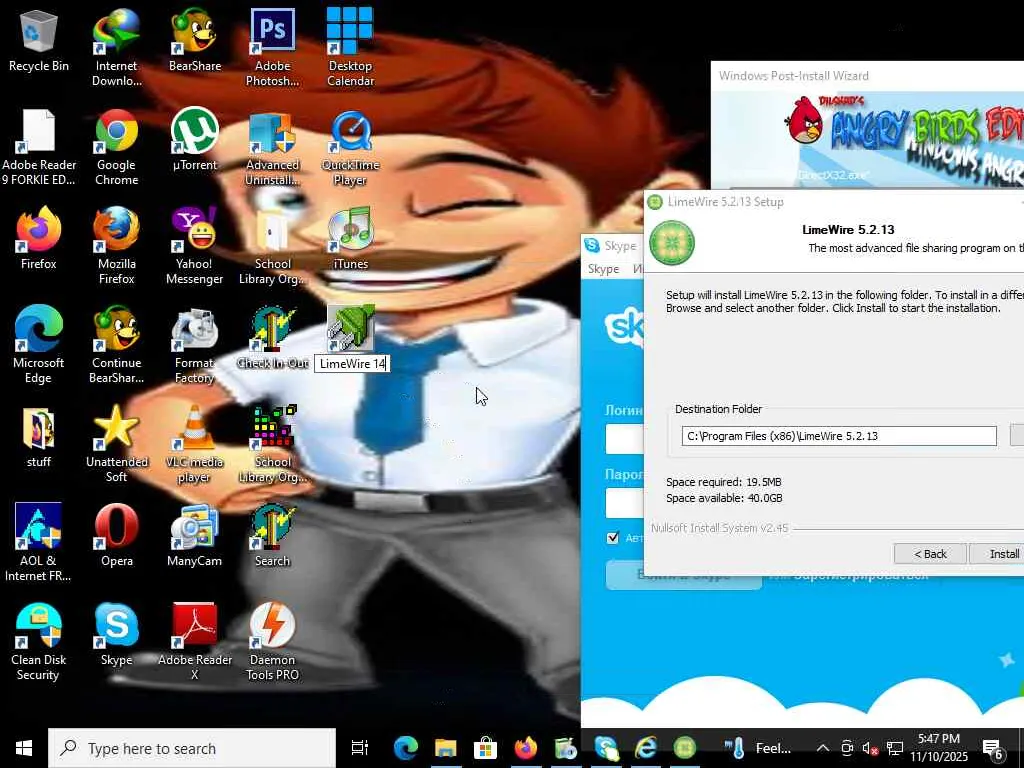The height and width of the screenshot is (768, 1024).
Task: Select the School Library Org icon under Check In-Out
Action: point(272,444)
